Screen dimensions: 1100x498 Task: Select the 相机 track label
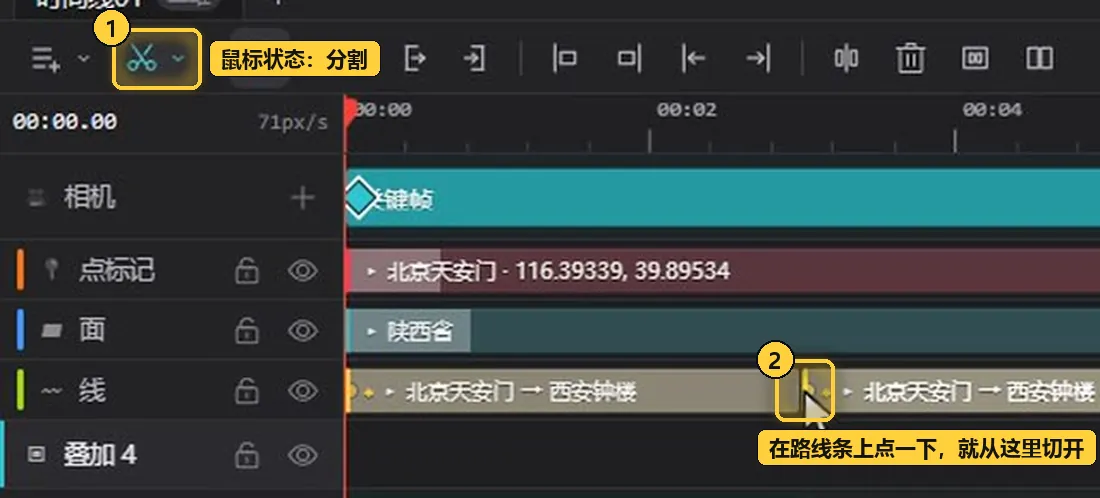(x=89, y=198)
